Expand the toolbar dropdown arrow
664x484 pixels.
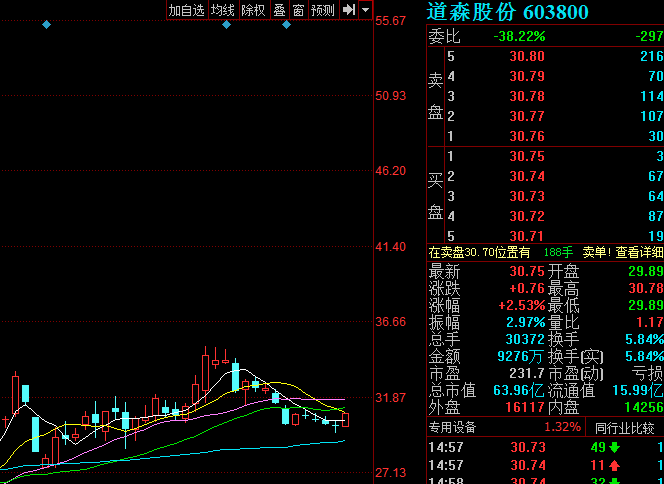(x=365, y=10)
